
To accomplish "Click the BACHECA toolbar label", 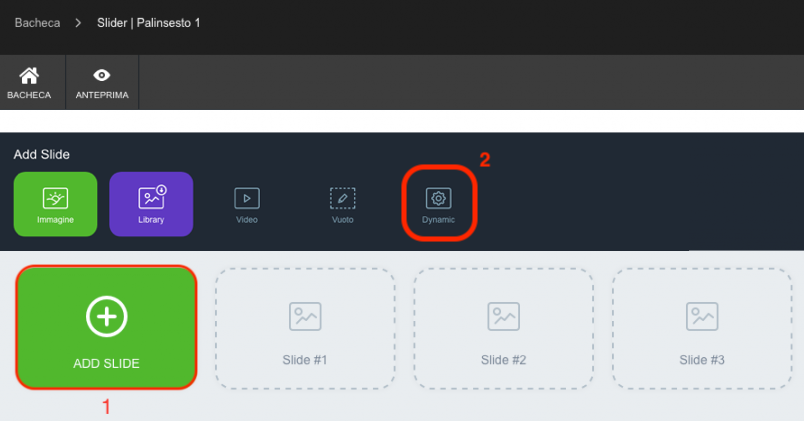I will [x=29, y=95].
